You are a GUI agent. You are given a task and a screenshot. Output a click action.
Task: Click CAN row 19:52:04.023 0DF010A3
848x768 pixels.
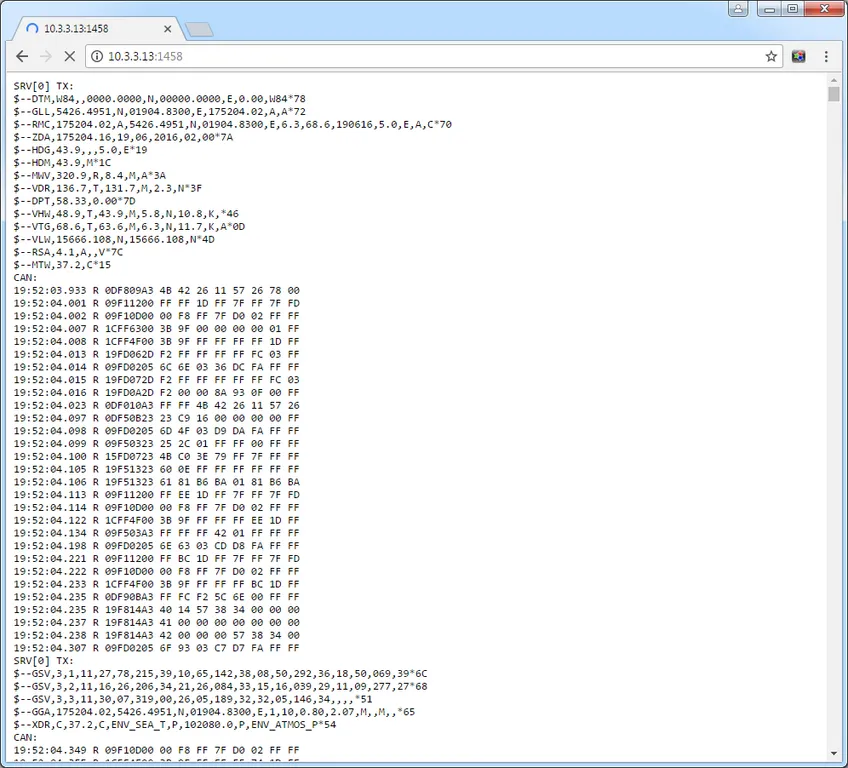pos(156,406)
